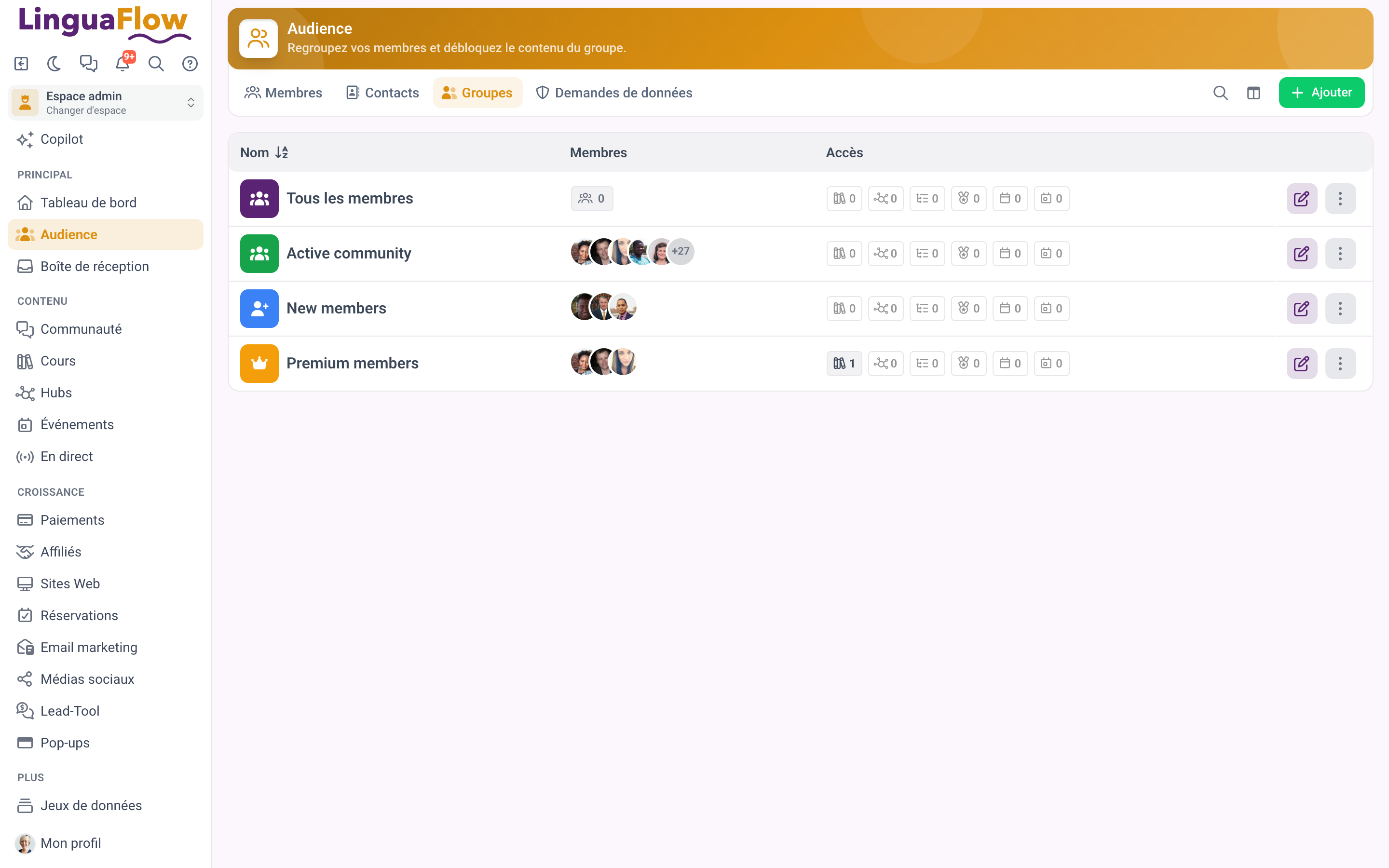Open Hubs from the sidebar
The width and height of the screenshot is (1389, 868).
(106, 393)
